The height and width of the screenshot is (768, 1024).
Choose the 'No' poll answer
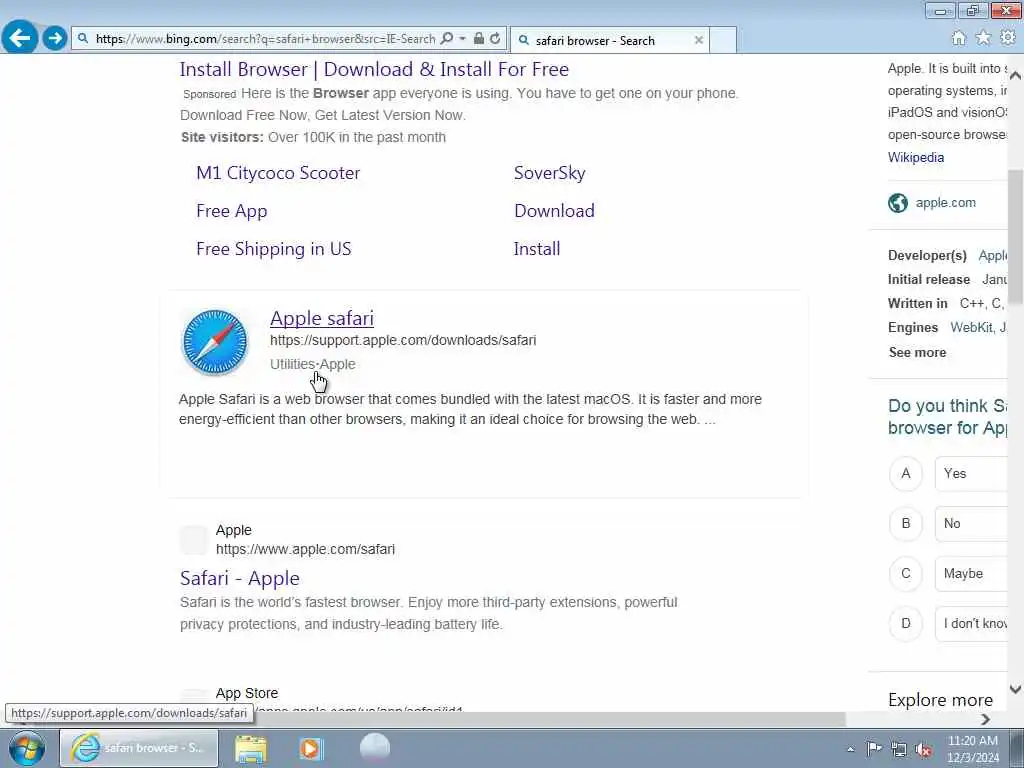971,523
